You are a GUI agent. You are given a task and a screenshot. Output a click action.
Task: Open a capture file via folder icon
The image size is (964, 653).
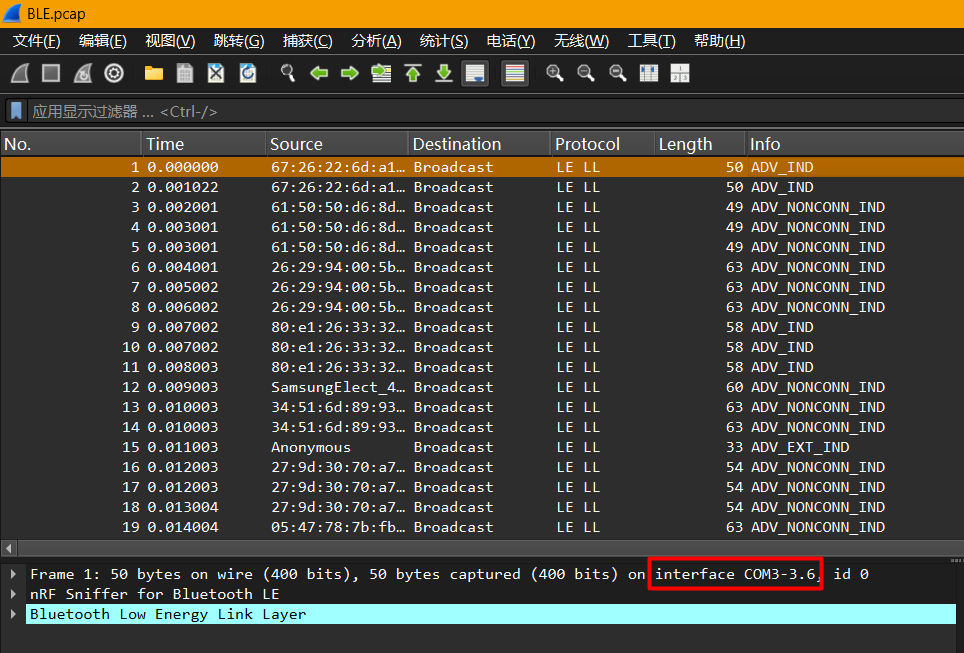[x=154, y=74]
